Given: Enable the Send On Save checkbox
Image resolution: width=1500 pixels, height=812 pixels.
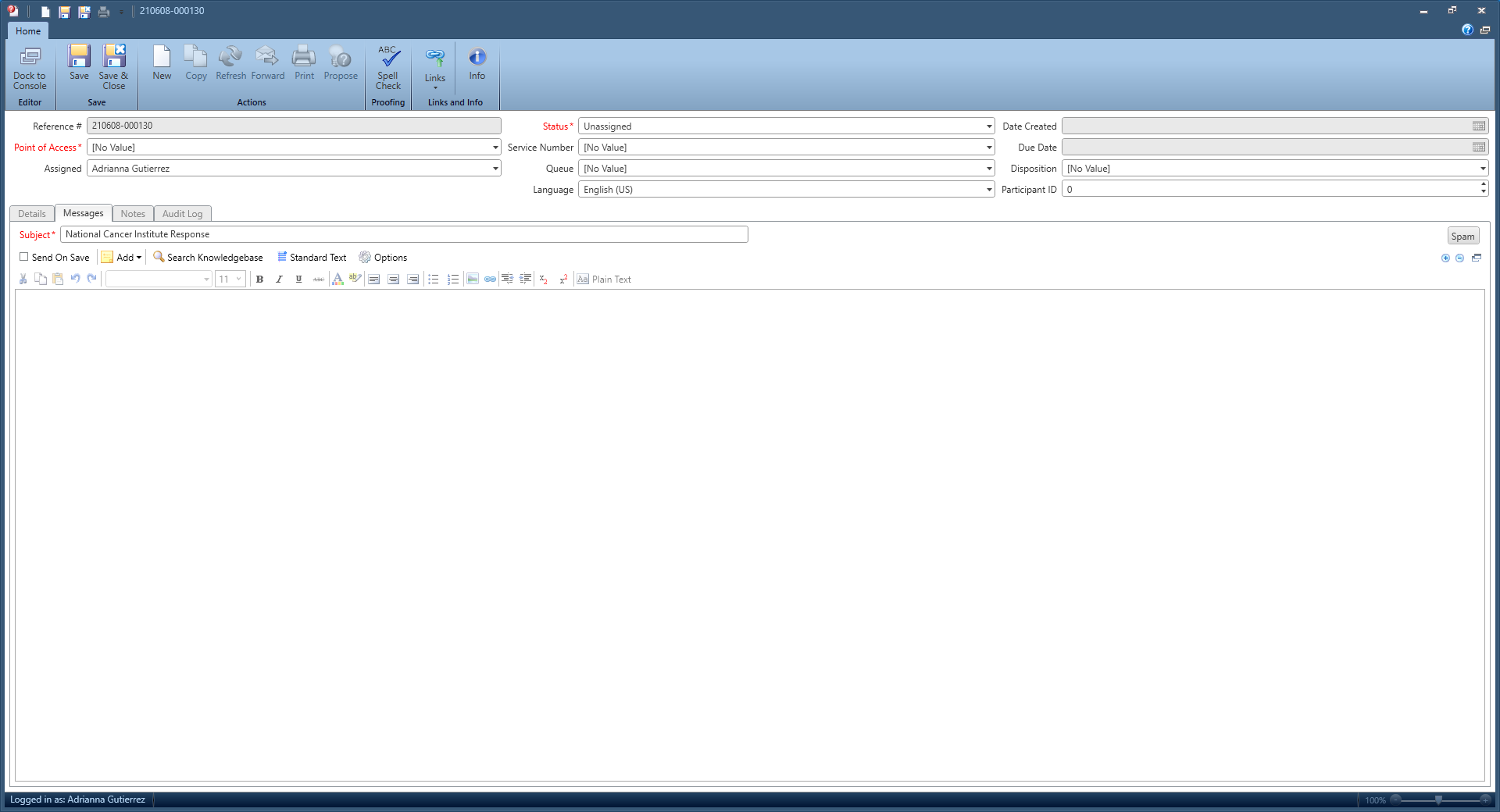Looking at the screenshot, I should 24,257.
